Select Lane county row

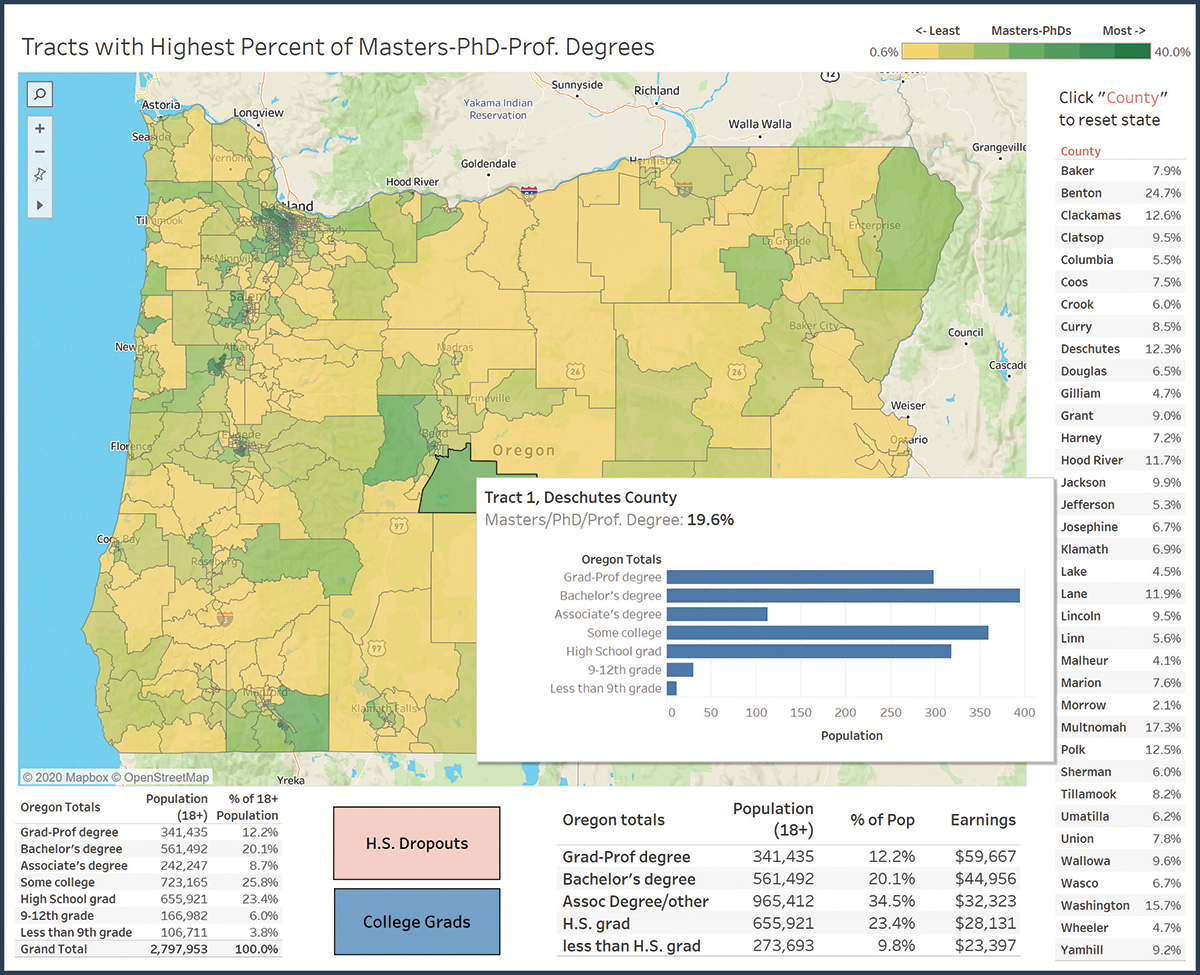point(1121,594)
